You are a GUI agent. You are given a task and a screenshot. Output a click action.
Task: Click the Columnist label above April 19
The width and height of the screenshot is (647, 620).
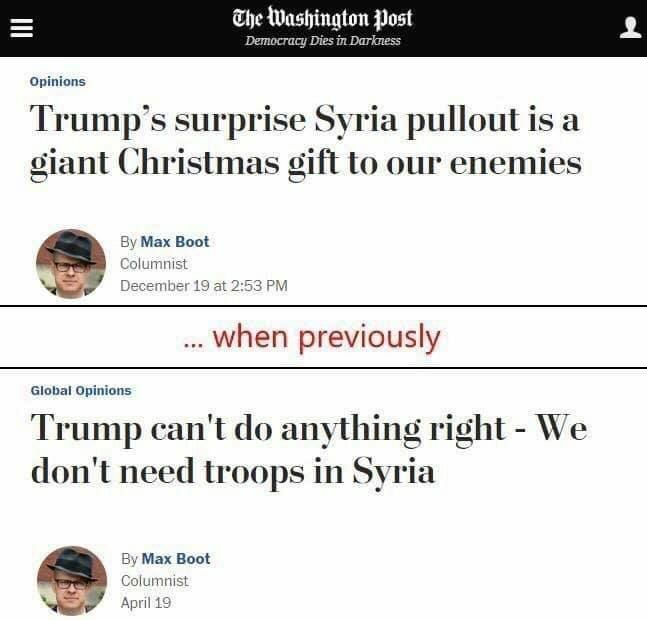tap(155, 581)
